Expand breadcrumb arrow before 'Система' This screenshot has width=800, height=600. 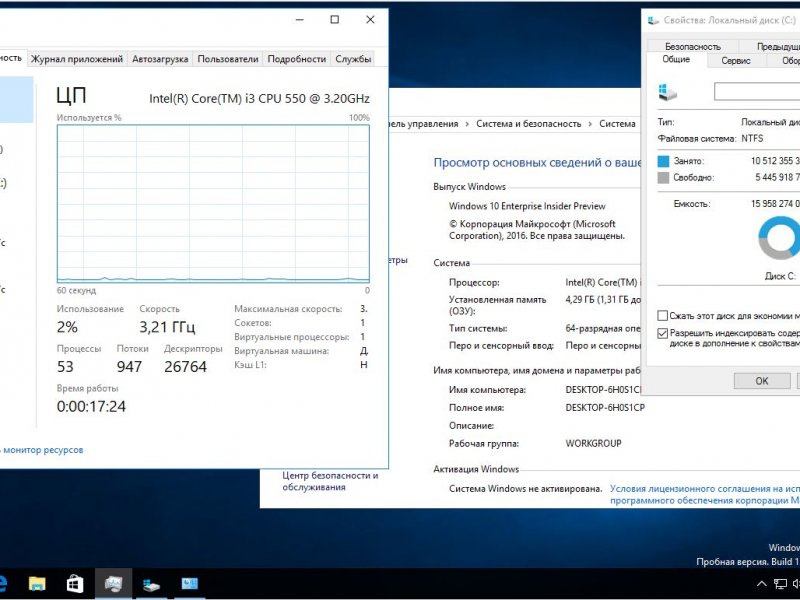click(x=590, y=124)
